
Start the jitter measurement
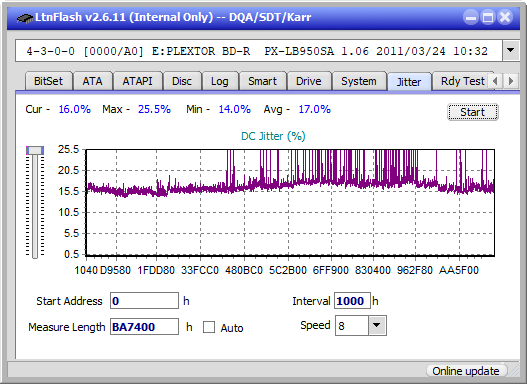[473, 112]
